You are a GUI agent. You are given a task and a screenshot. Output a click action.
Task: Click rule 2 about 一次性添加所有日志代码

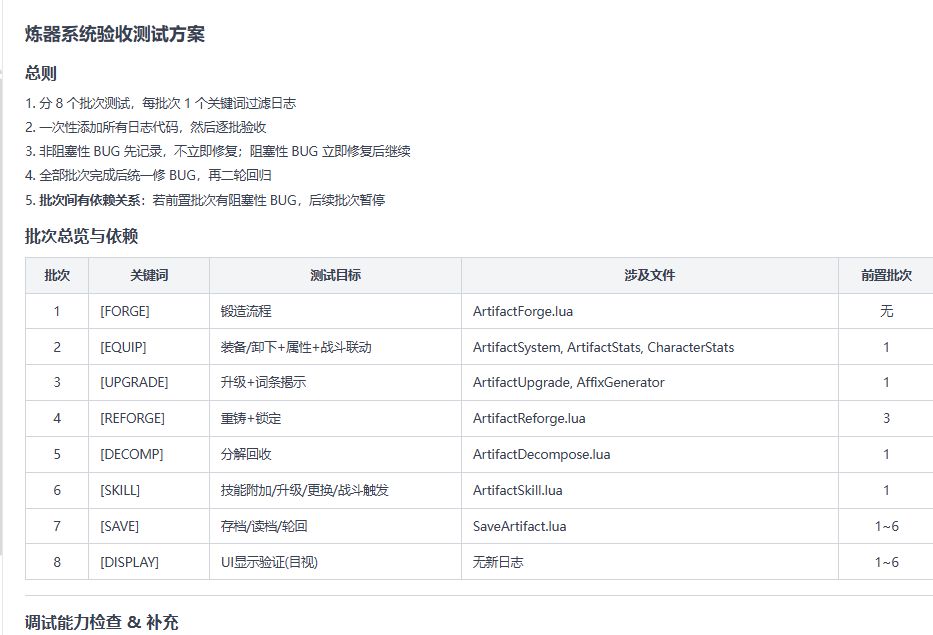tap(146, 127)
